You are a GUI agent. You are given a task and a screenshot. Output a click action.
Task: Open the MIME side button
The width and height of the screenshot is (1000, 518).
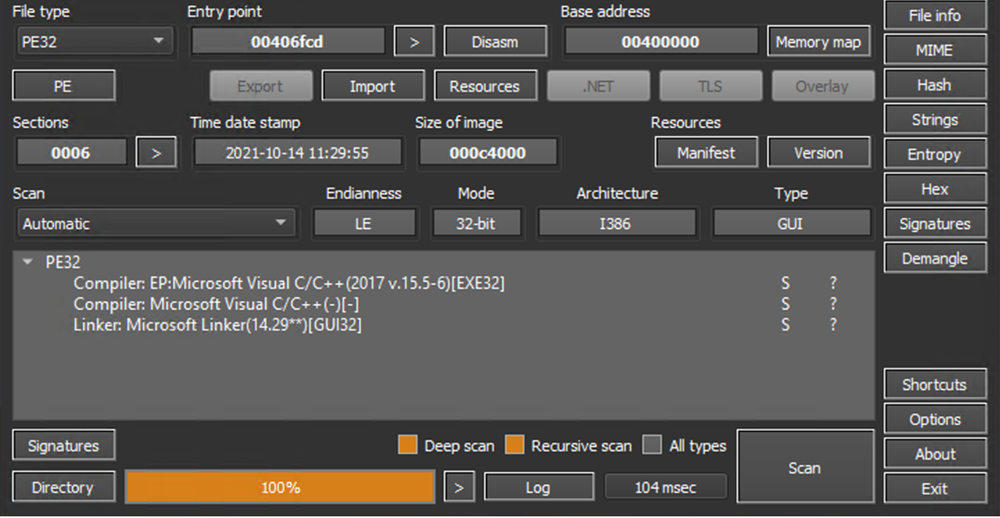pos(935,50)
